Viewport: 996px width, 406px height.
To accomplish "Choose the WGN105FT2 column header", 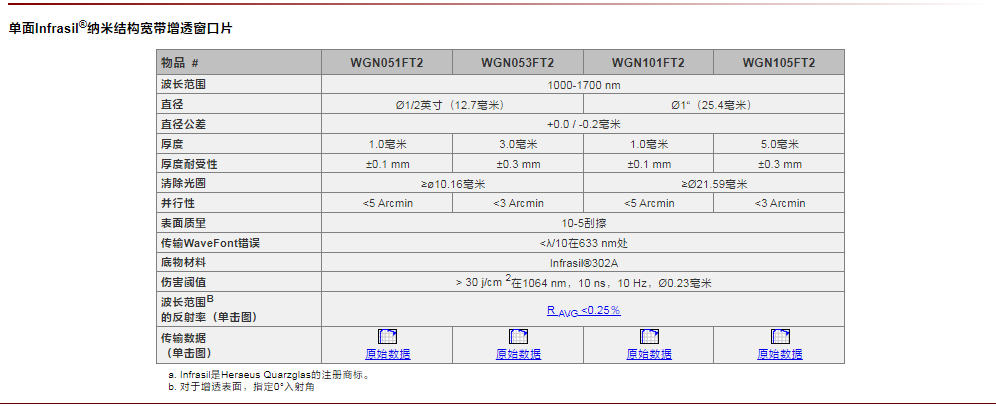I will 779,62.
